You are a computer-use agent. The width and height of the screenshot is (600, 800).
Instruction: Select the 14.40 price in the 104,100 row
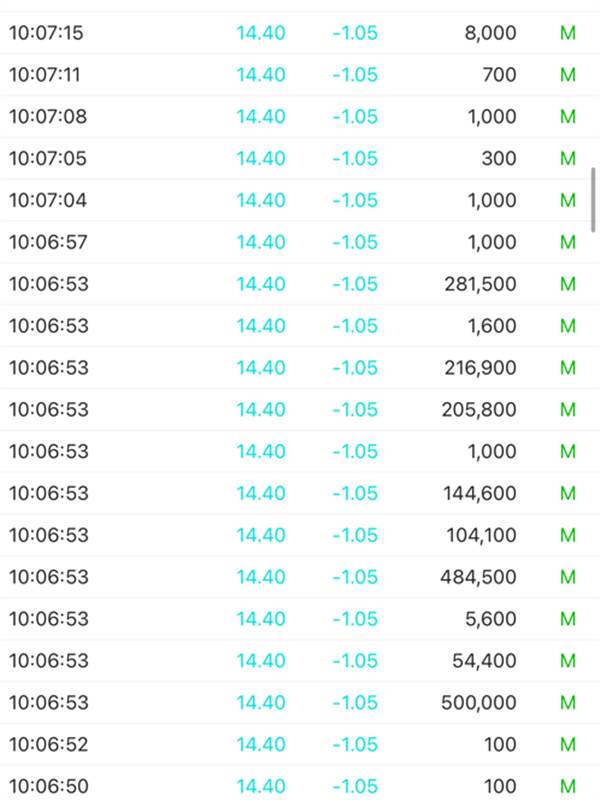[x=261, y=536]
